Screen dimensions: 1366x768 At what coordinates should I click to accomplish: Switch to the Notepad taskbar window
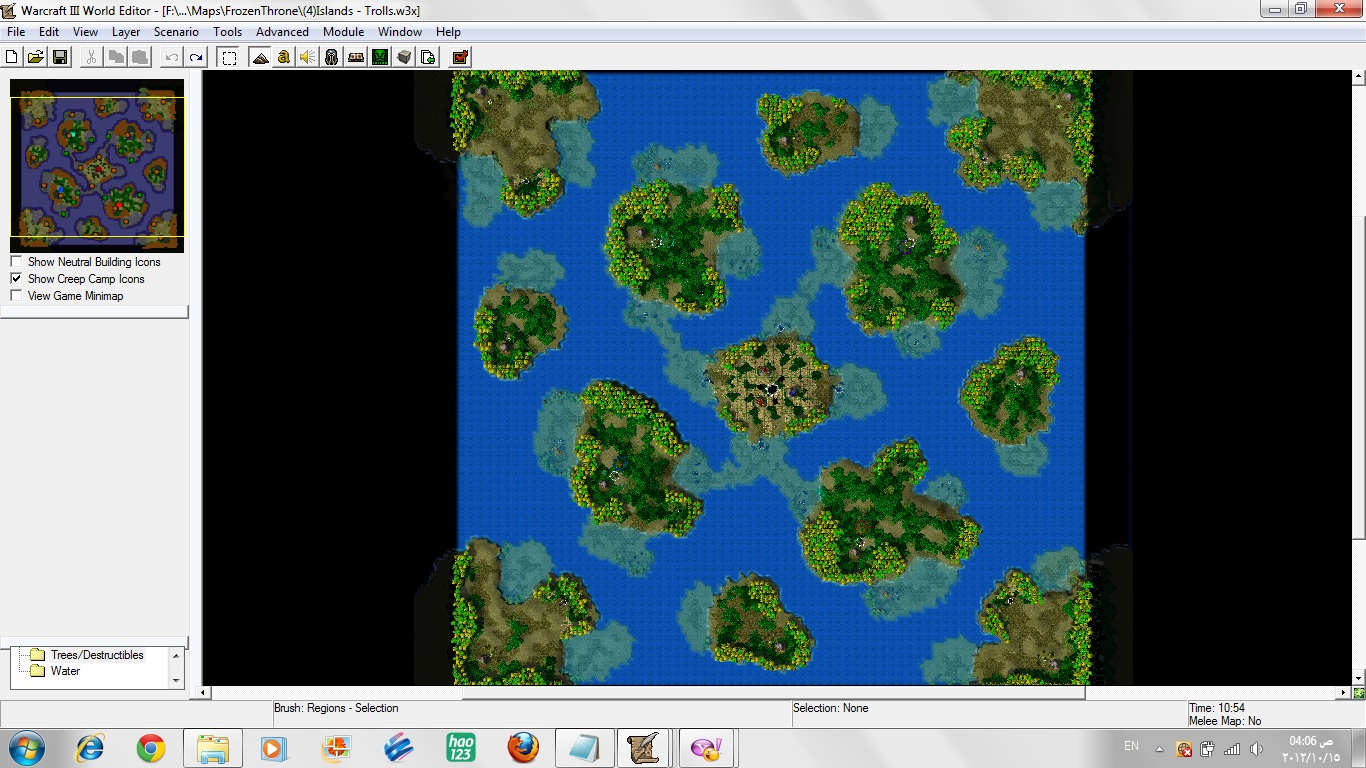click(585, 748)
